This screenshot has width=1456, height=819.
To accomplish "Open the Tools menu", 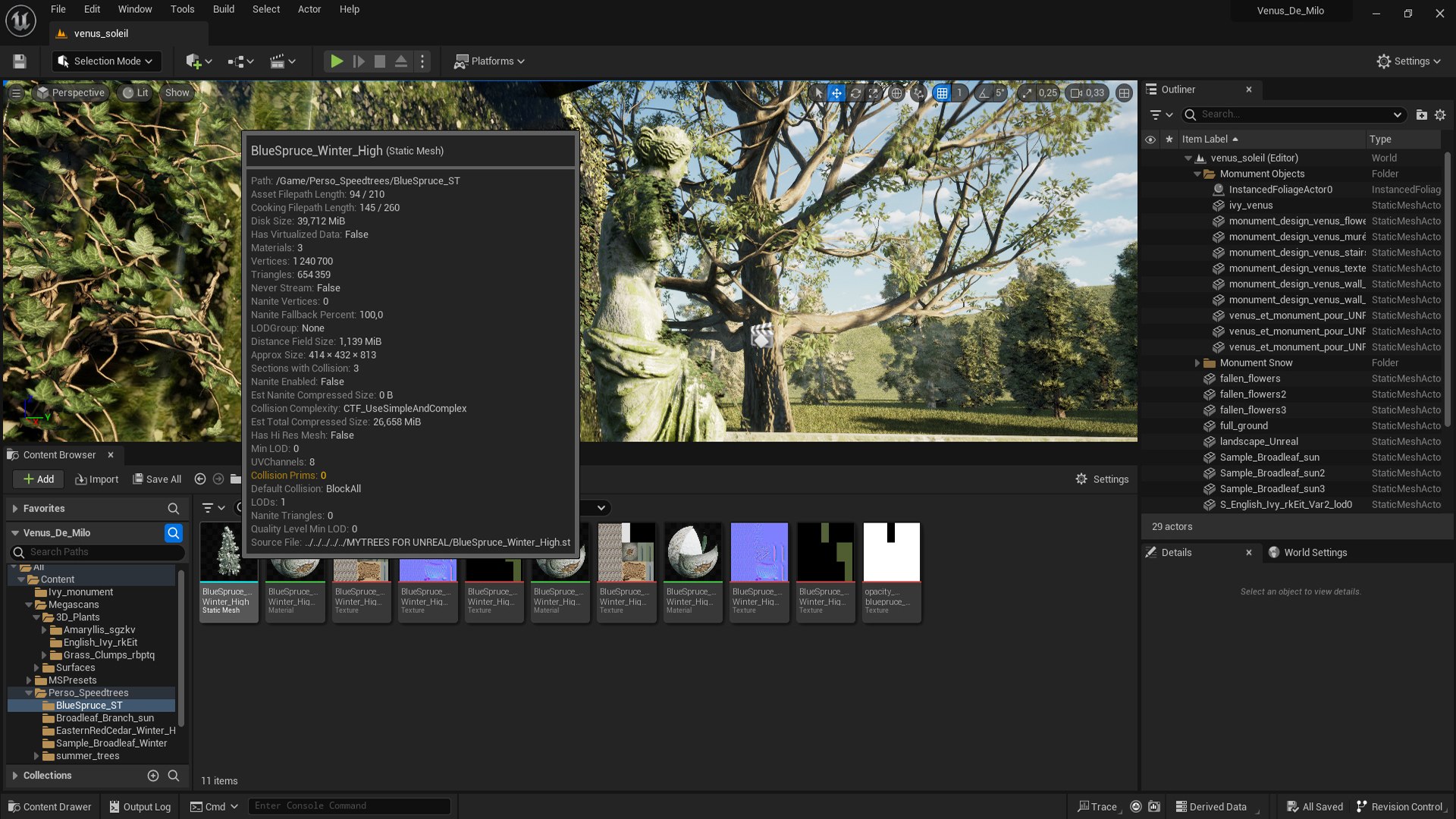I will [182, 9].
